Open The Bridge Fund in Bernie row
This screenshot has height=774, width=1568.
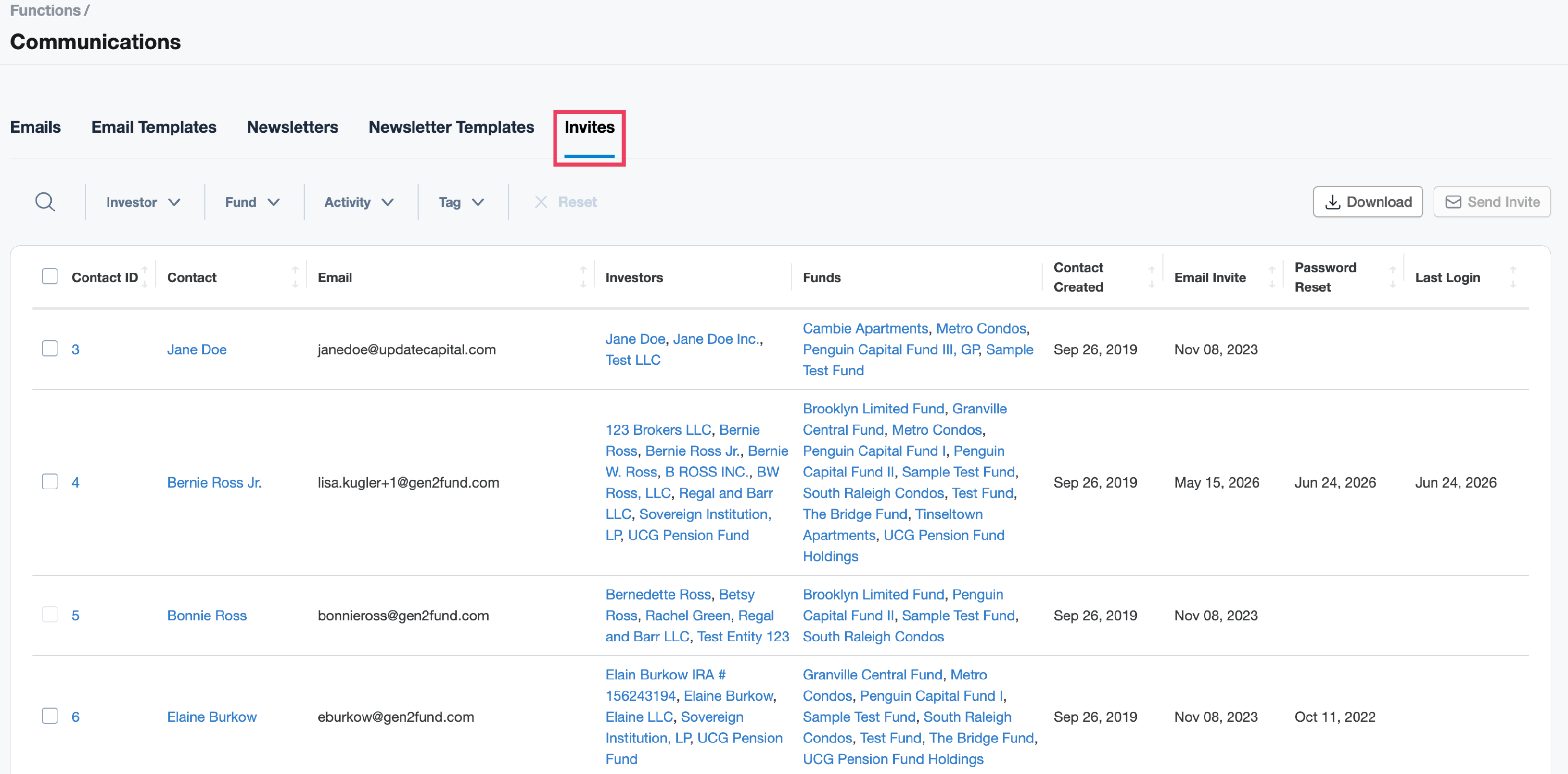coord(855,514)
